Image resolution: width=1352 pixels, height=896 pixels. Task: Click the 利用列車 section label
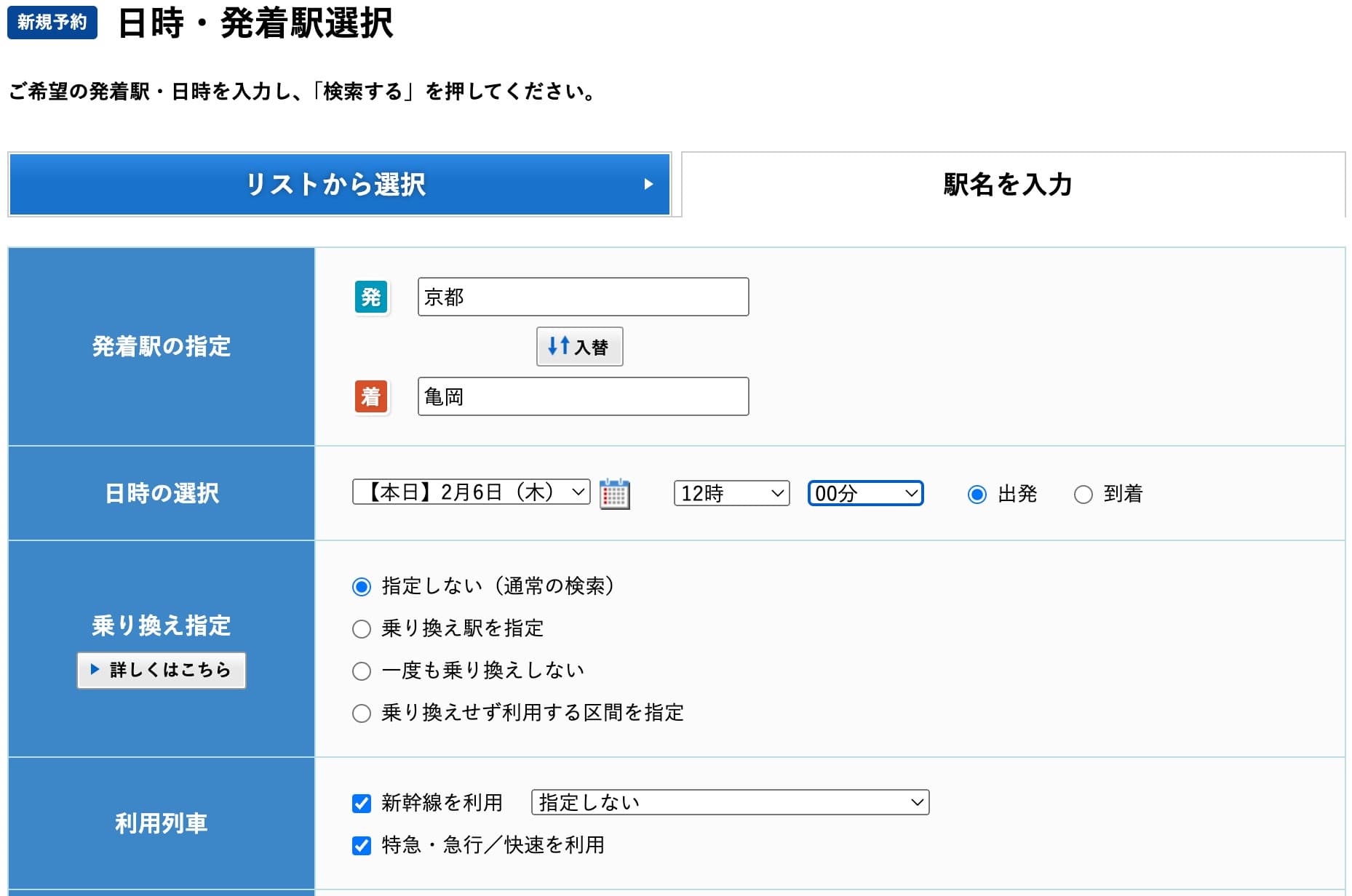(162, 823)
